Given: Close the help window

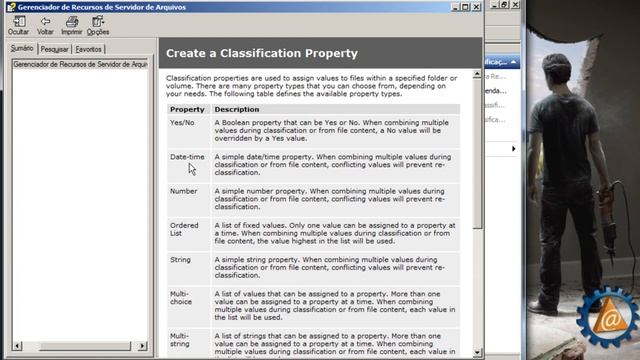Looking at the screenshot, I should 476,7.
